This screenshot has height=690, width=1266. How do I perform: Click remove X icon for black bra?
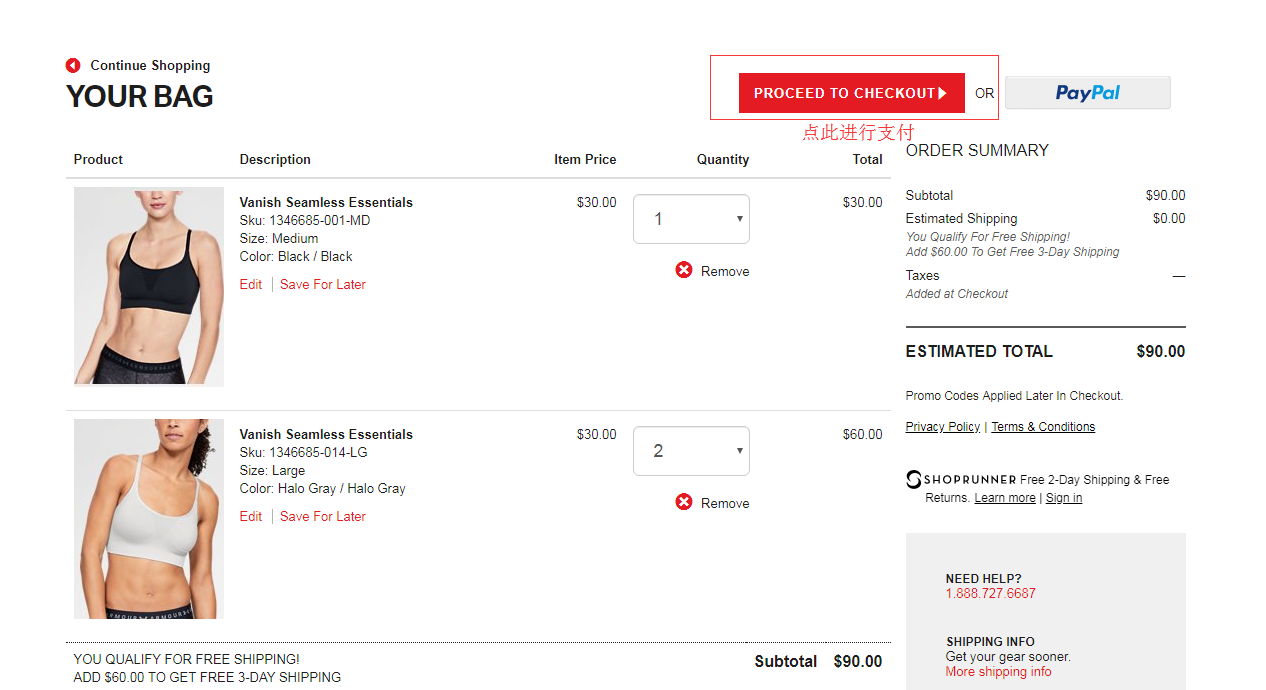click(x=684, y=270)
